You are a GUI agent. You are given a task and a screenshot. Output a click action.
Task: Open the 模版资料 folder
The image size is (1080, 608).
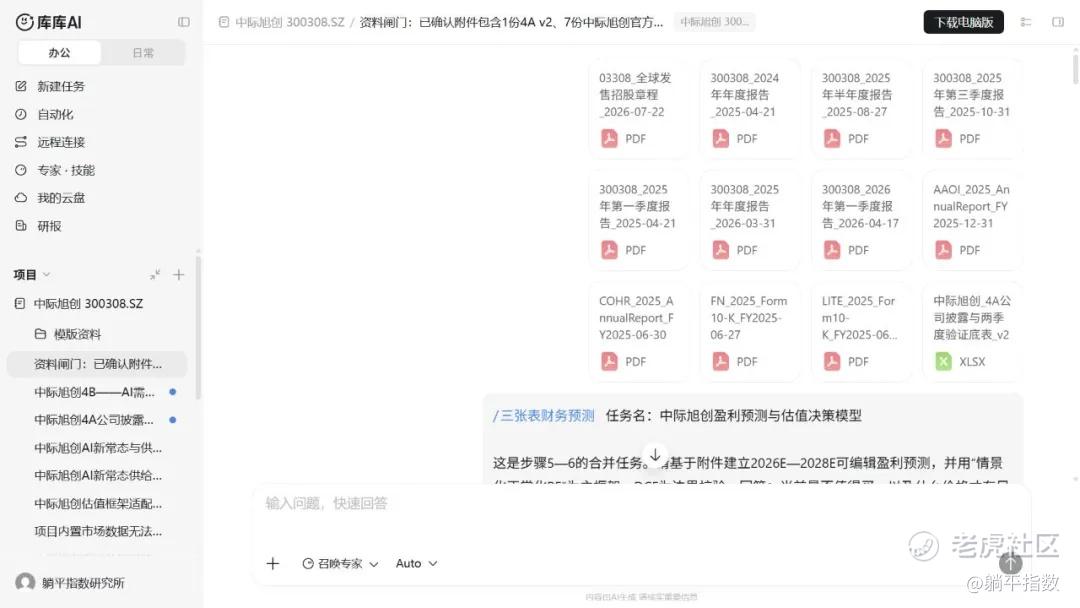77,334
